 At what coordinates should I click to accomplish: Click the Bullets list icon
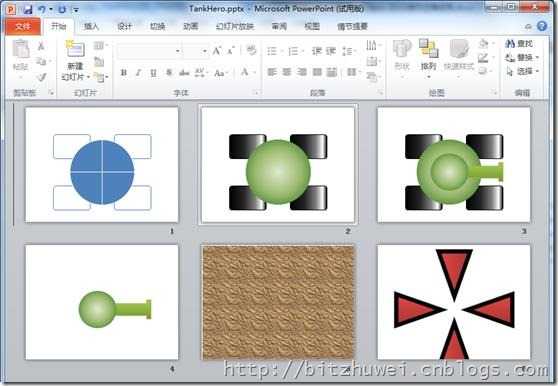click(x=272, y=51)
